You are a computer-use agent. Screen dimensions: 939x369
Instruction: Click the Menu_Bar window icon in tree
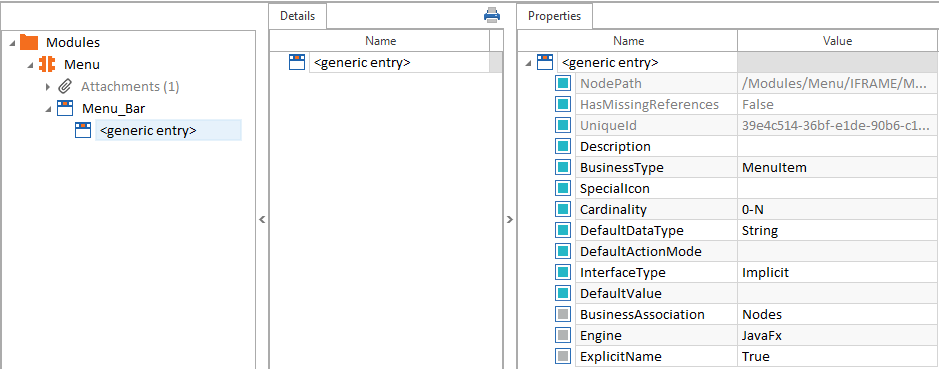coord(65,108)
